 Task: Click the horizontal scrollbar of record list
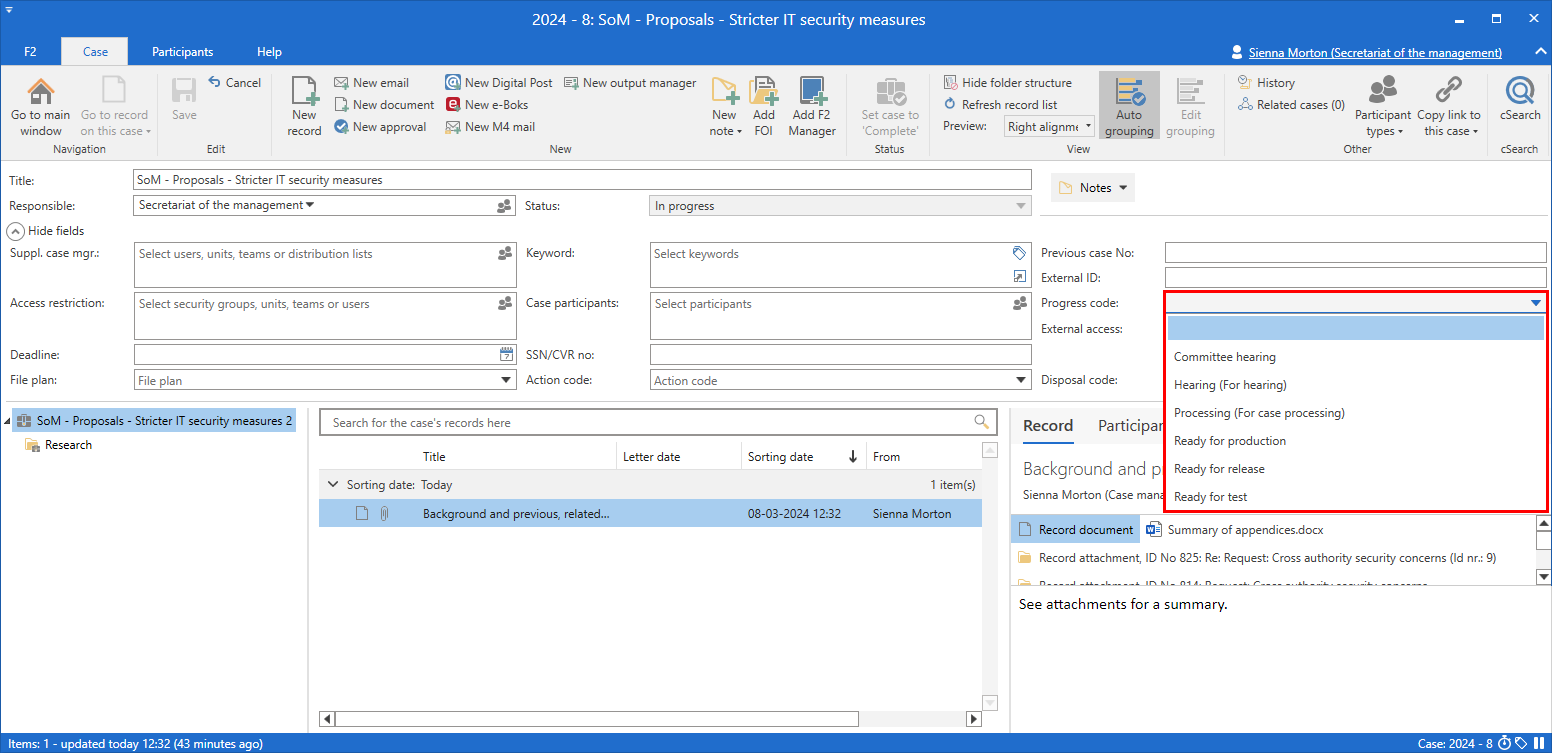[x=597, y=719]
